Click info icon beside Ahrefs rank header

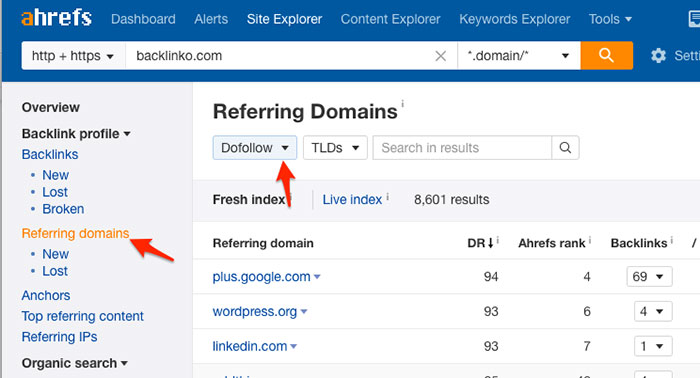(589, 241)
